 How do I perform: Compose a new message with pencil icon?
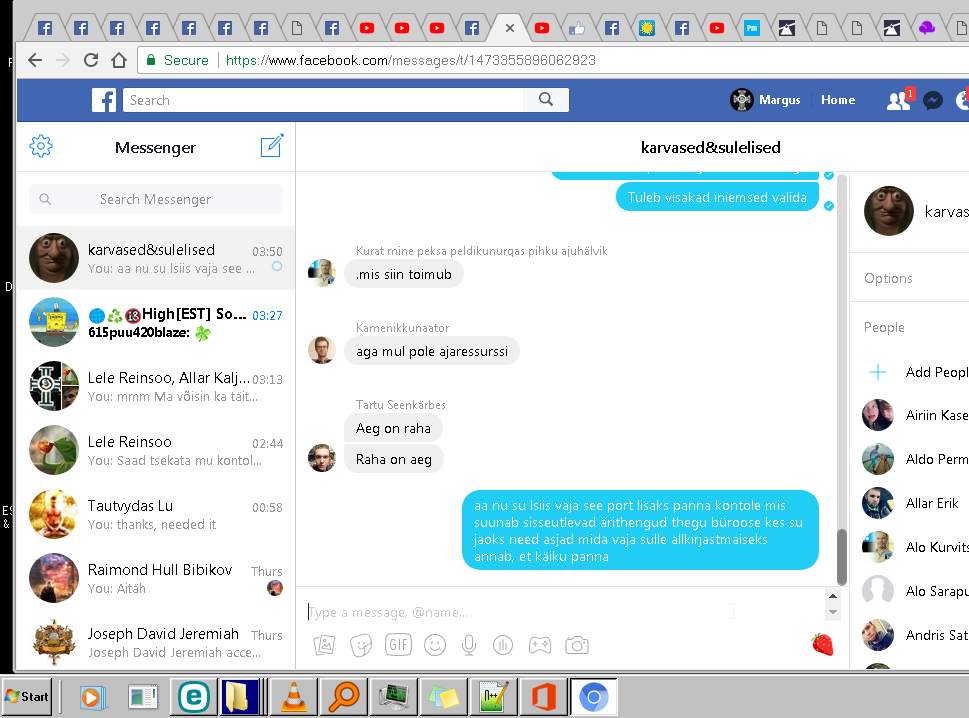(x=272, y=146)
